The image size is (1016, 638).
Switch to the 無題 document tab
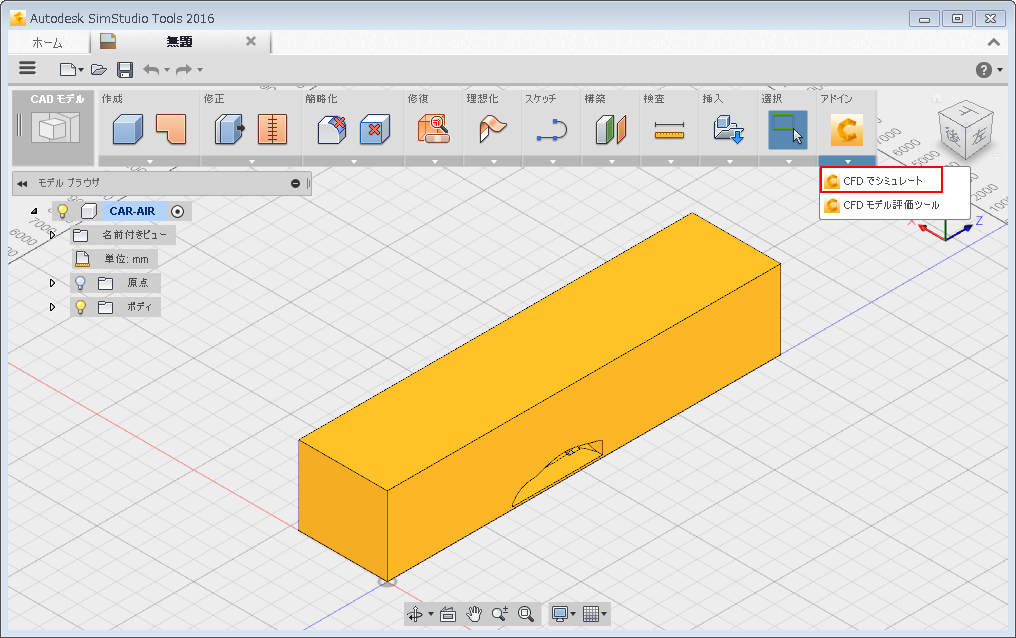pyautogui.click(x=179, y=41)
